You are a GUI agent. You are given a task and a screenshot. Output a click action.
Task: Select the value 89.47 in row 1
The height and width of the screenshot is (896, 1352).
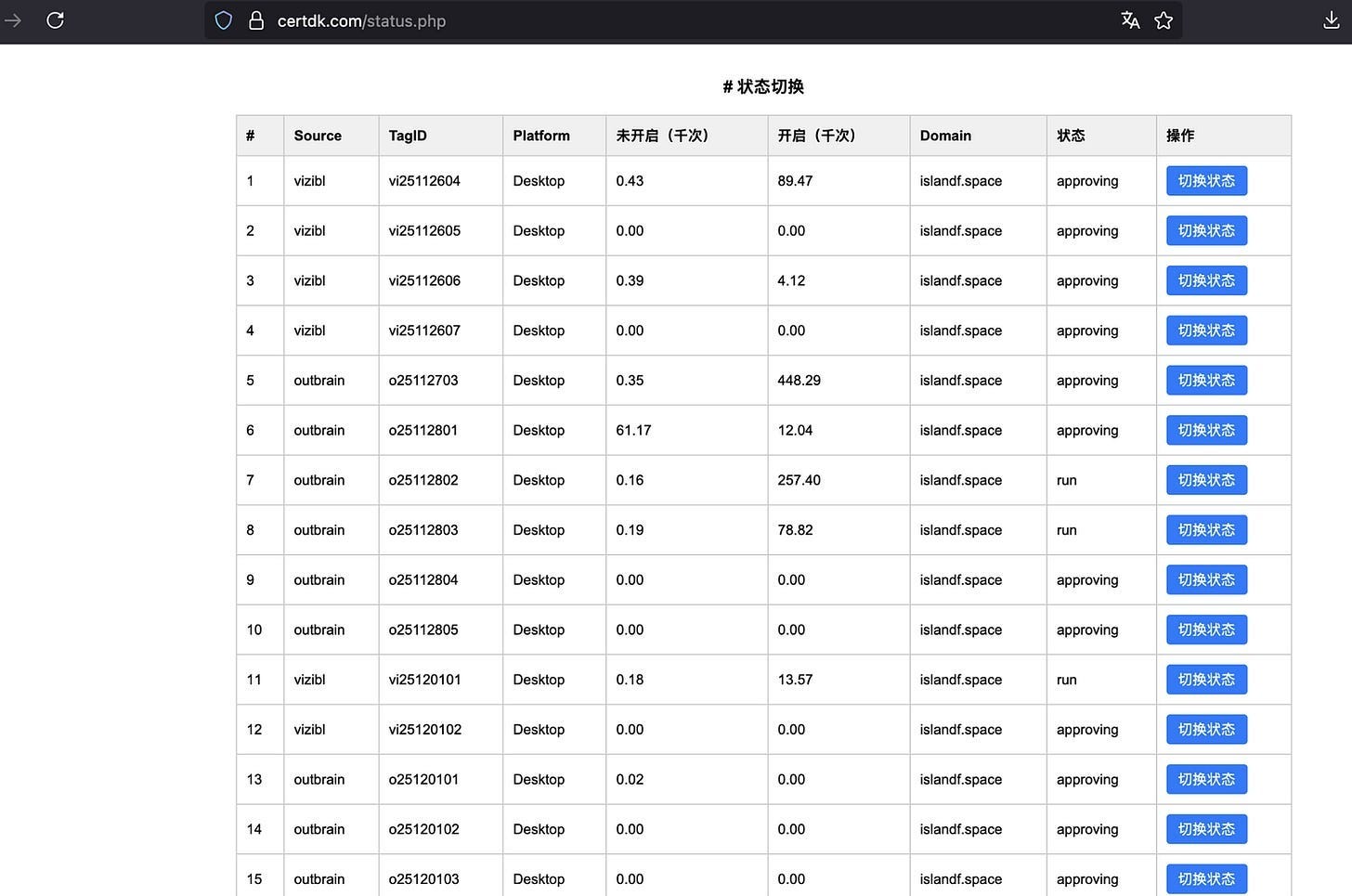(795, 181)
